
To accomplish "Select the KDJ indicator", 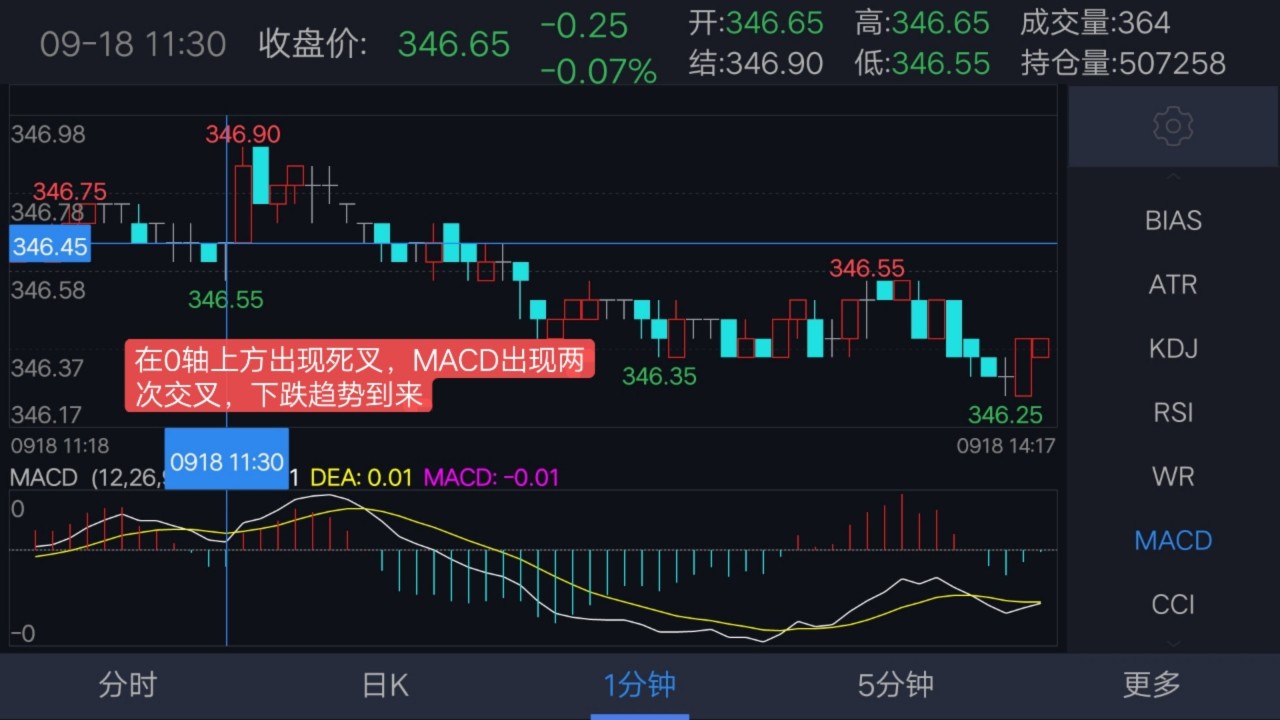I will point(1172,348).
